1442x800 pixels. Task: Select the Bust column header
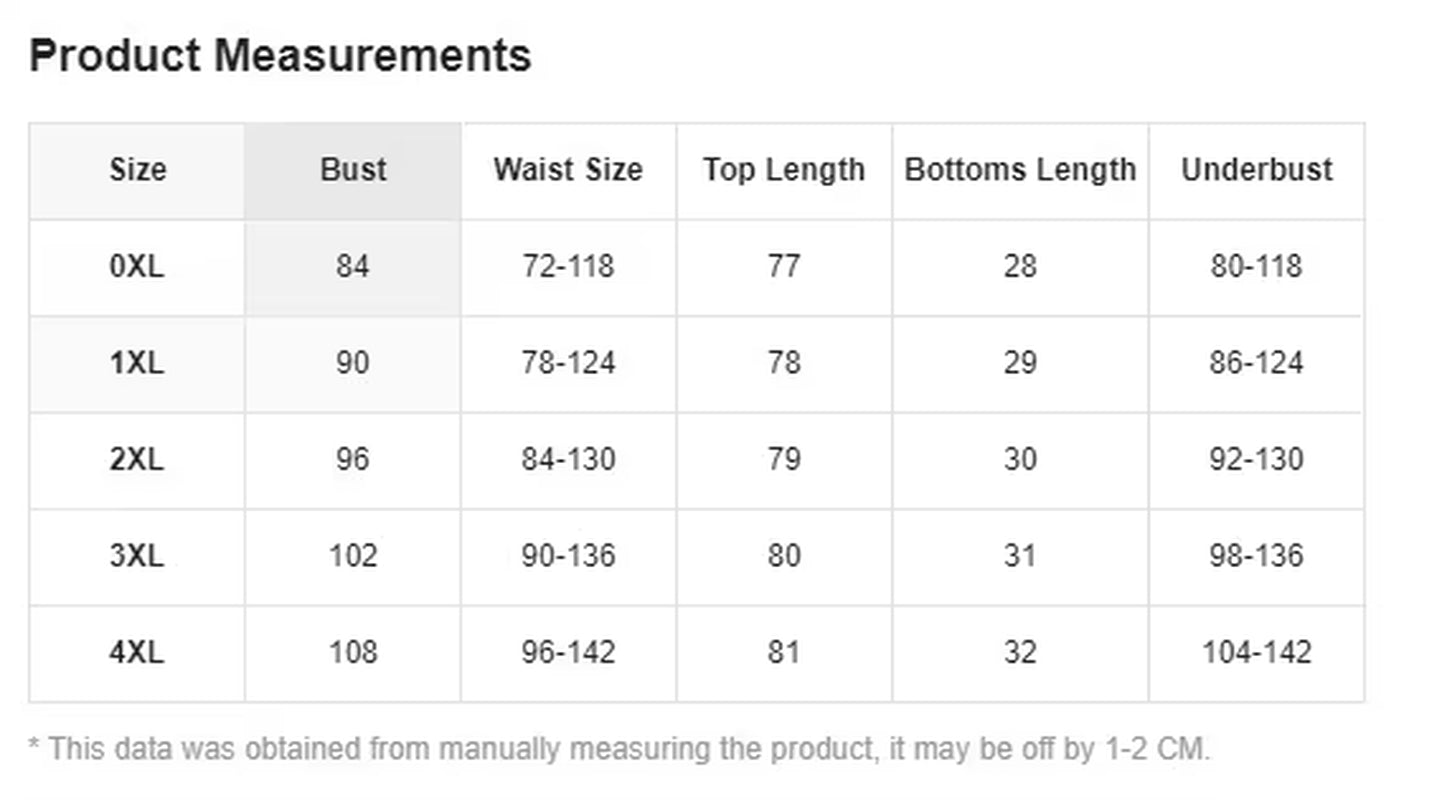tap(353, 170)
